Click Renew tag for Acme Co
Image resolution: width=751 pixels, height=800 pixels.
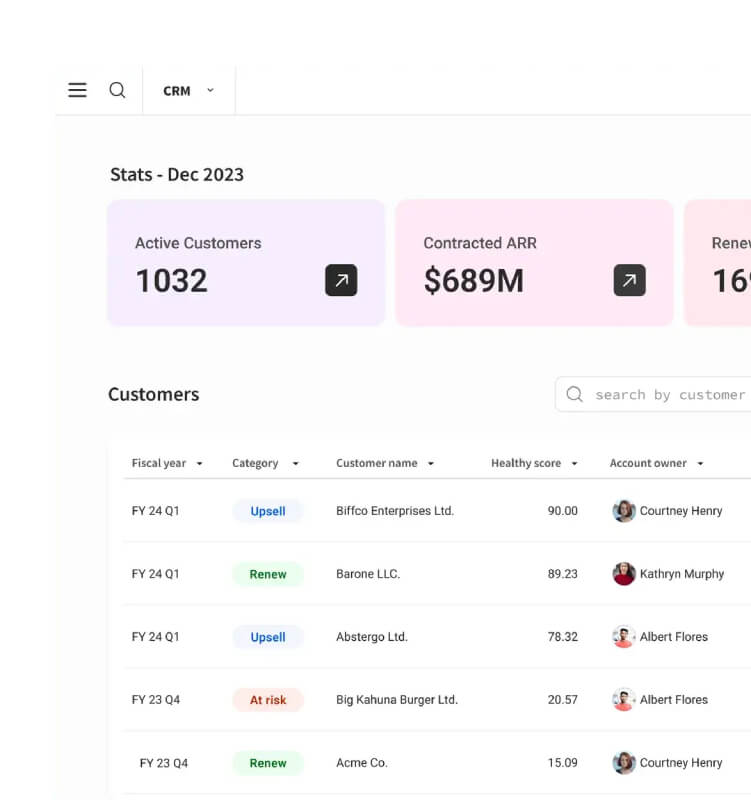click(268, 763)
